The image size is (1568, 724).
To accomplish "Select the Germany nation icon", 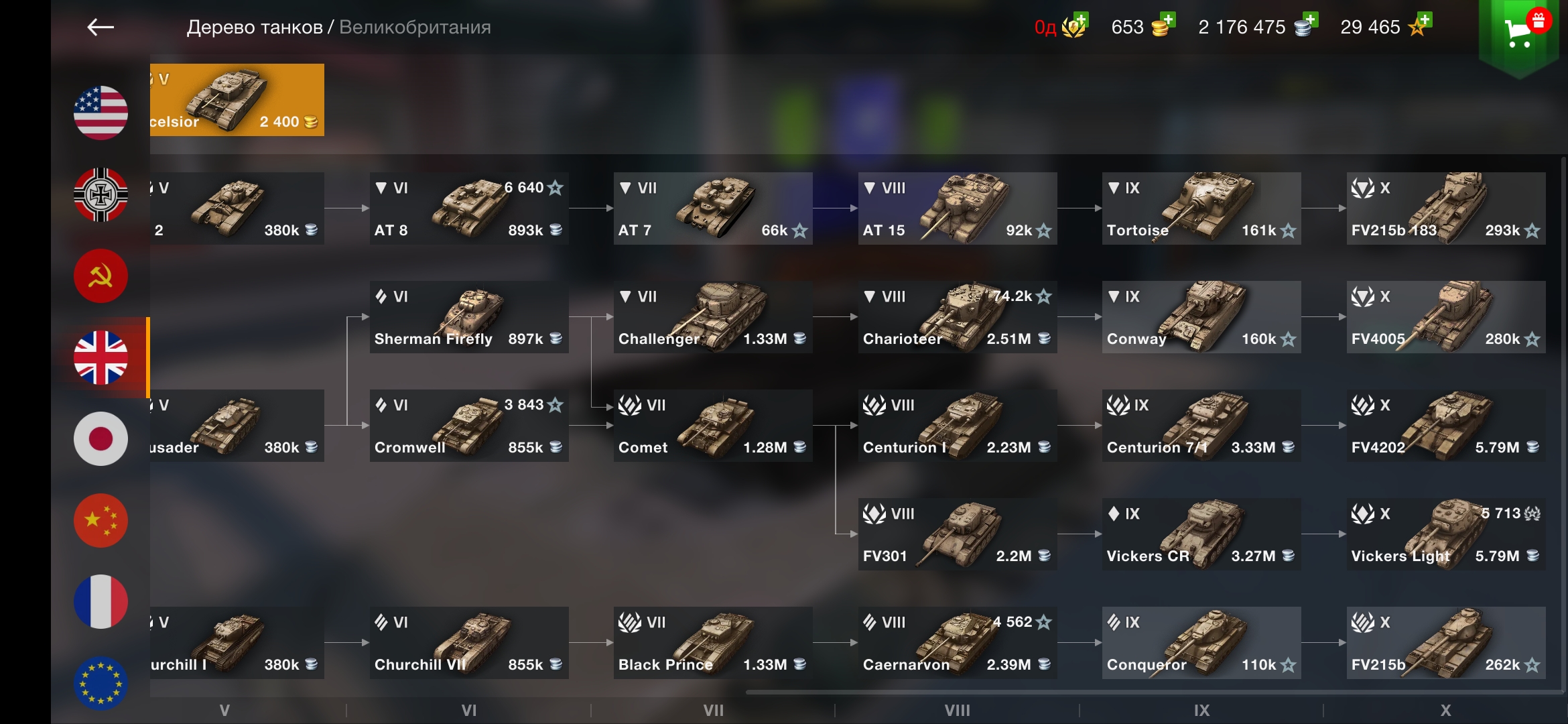I will 101,194.
